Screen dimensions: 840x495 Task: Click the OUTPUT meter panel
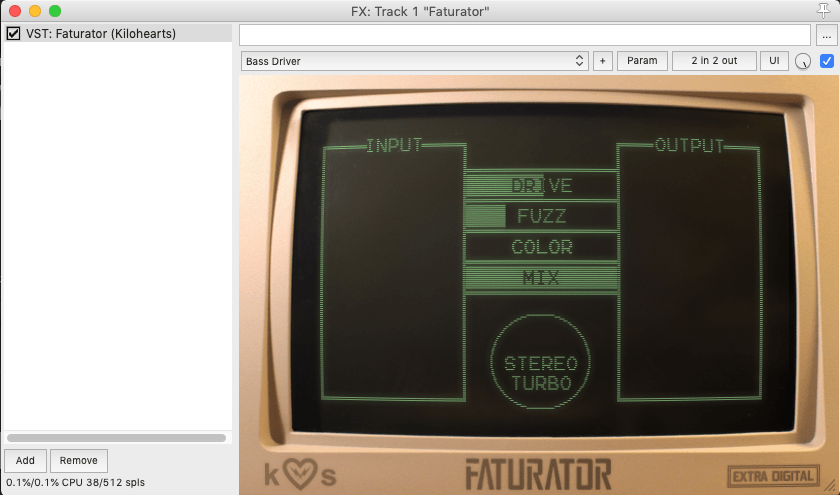tap(689, 272)
